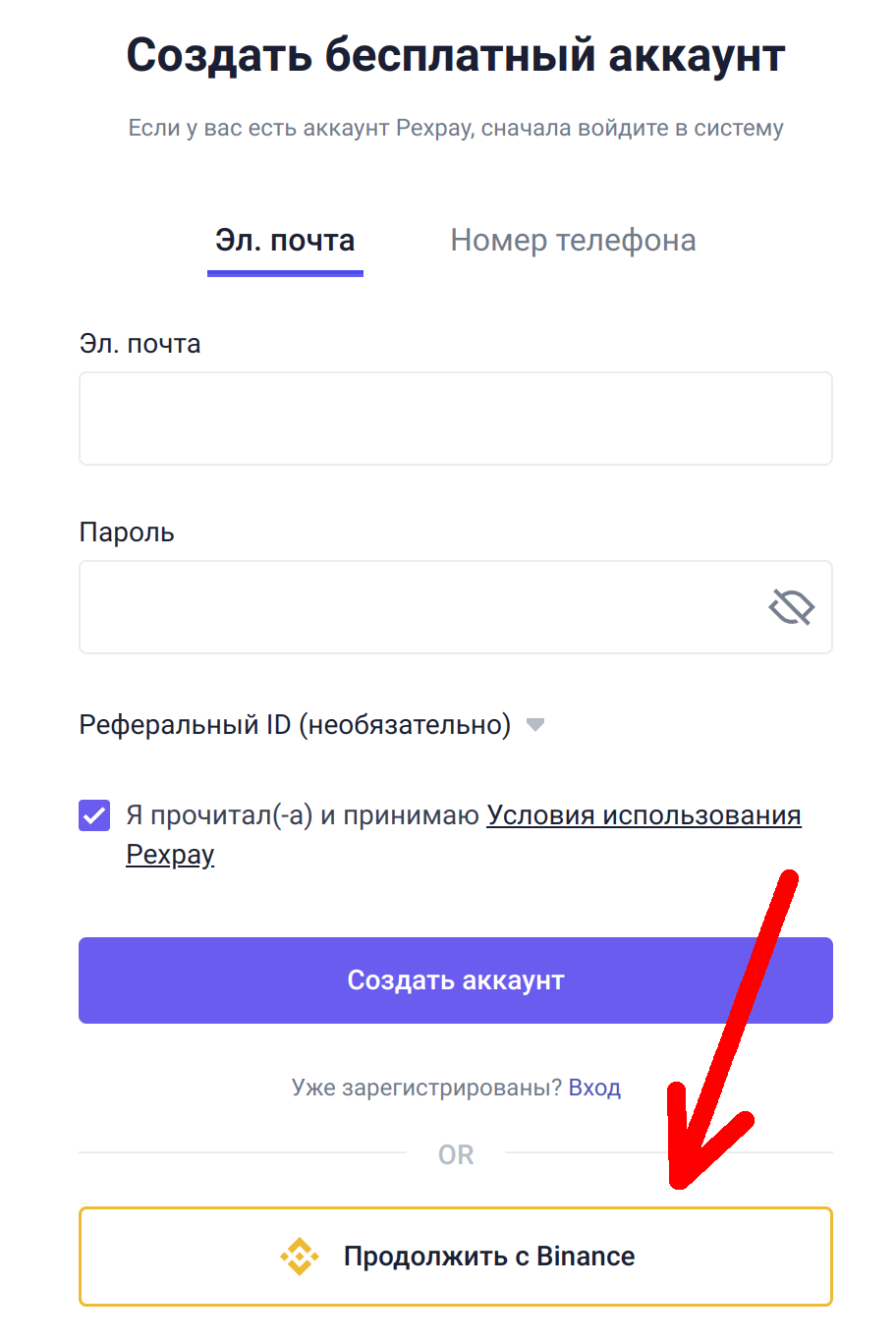Click the 'Я прочитал(-а) и принимаю' label text
This screenshot has width=896, height=1342.
(303, 815)
